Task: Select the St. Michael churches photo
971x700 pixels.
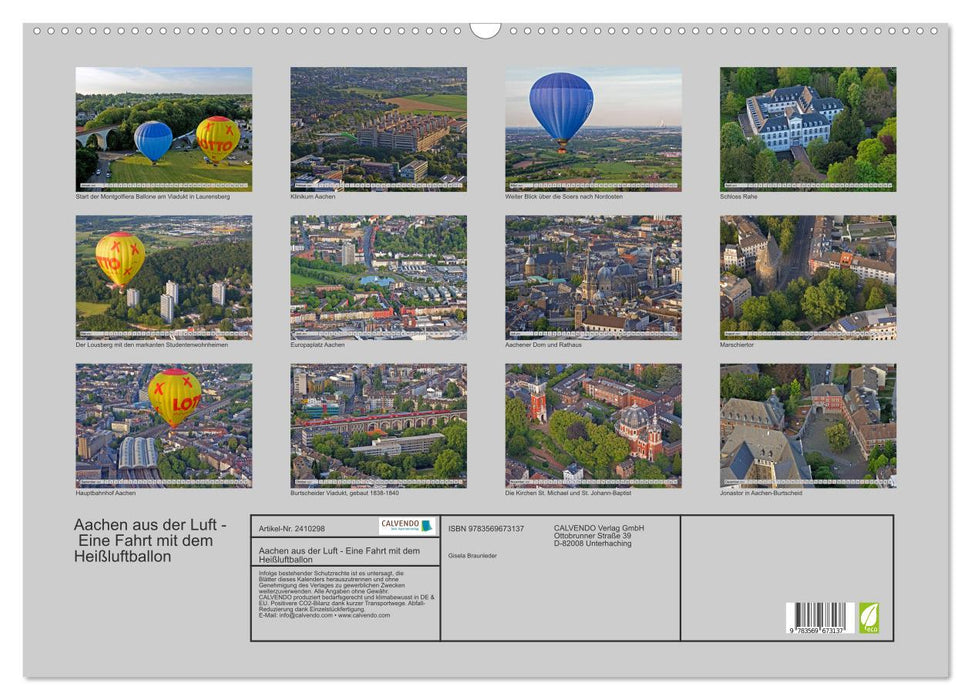Action: [593, 426]
